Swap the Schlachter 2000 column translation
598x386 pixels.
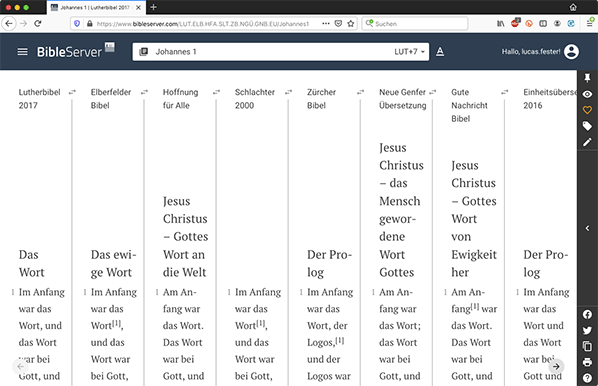click(288, 92)
